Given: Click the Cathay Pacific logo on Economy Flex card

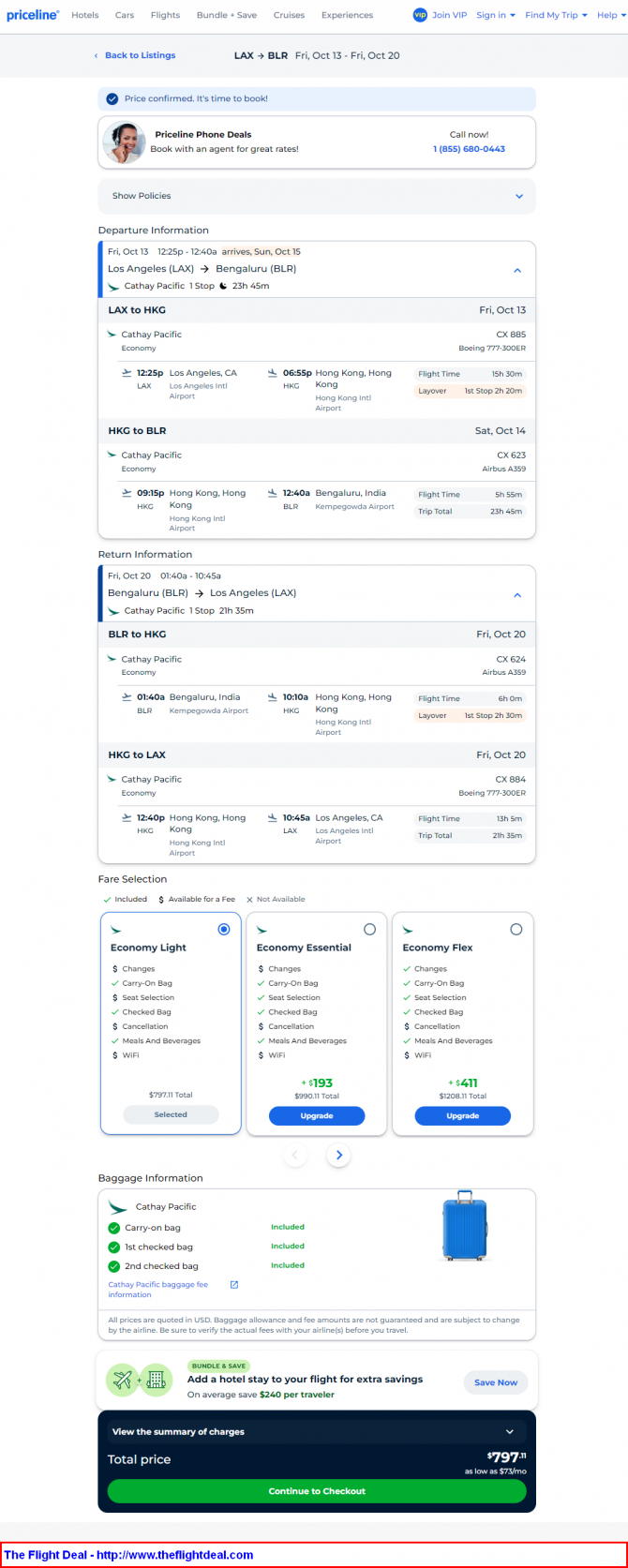Looking at the screenshot, I should pyautogui.click(x=408, y=931).
